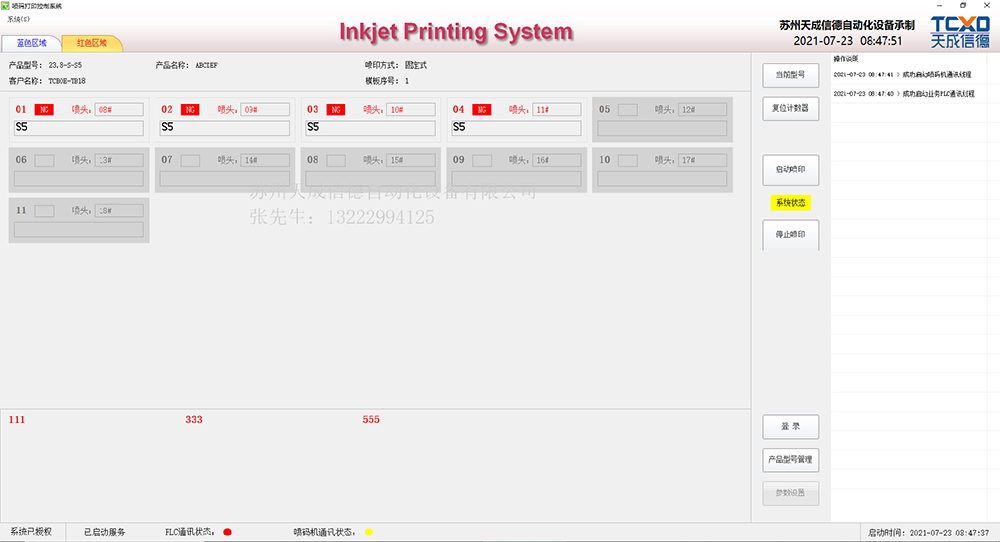Click the NG status badge on station 04
1000x542 pixels.
click(x=482, y=109)
